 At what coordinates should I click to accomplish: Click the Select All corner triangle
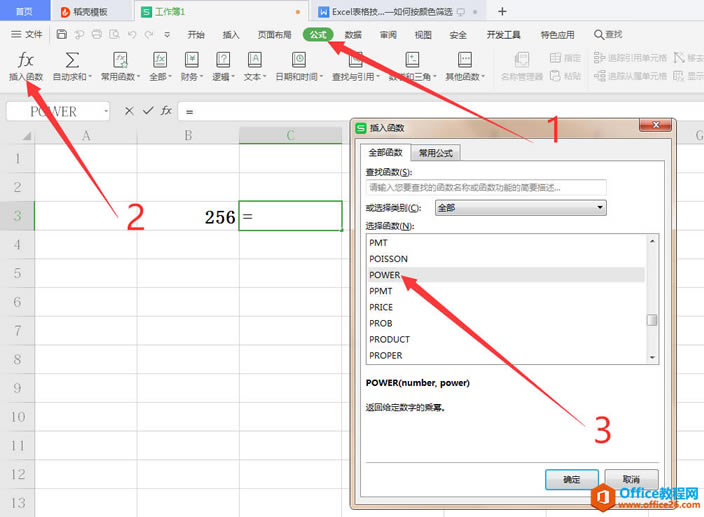[26, 135]
